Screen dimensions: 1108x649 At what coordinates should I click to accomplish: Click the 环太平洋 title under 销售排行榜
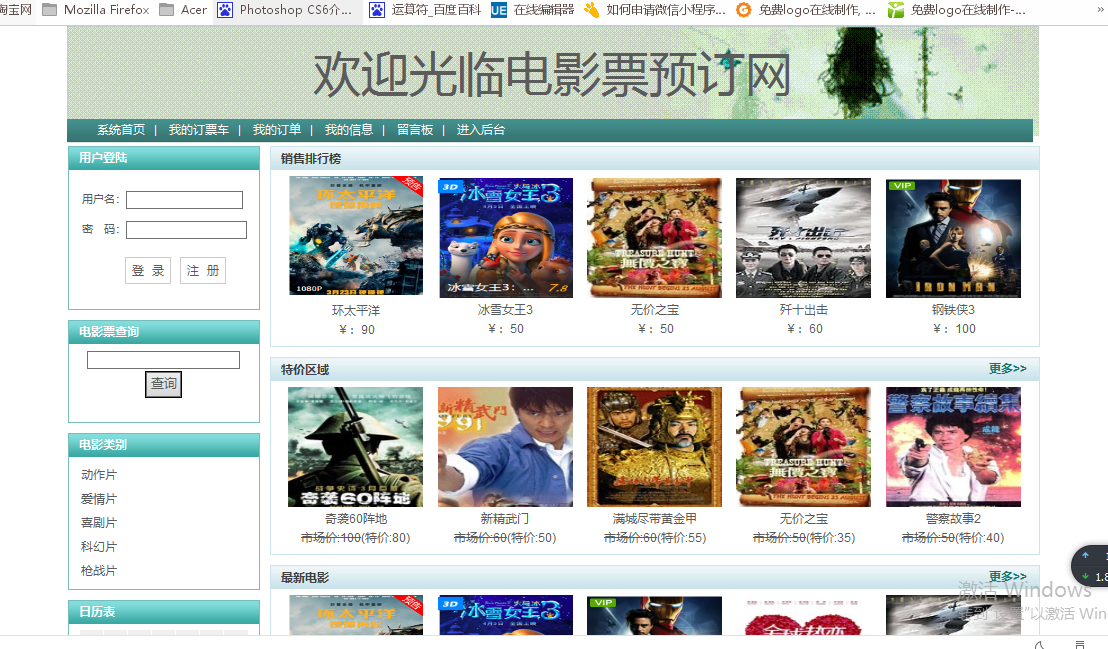click(356, 310)
